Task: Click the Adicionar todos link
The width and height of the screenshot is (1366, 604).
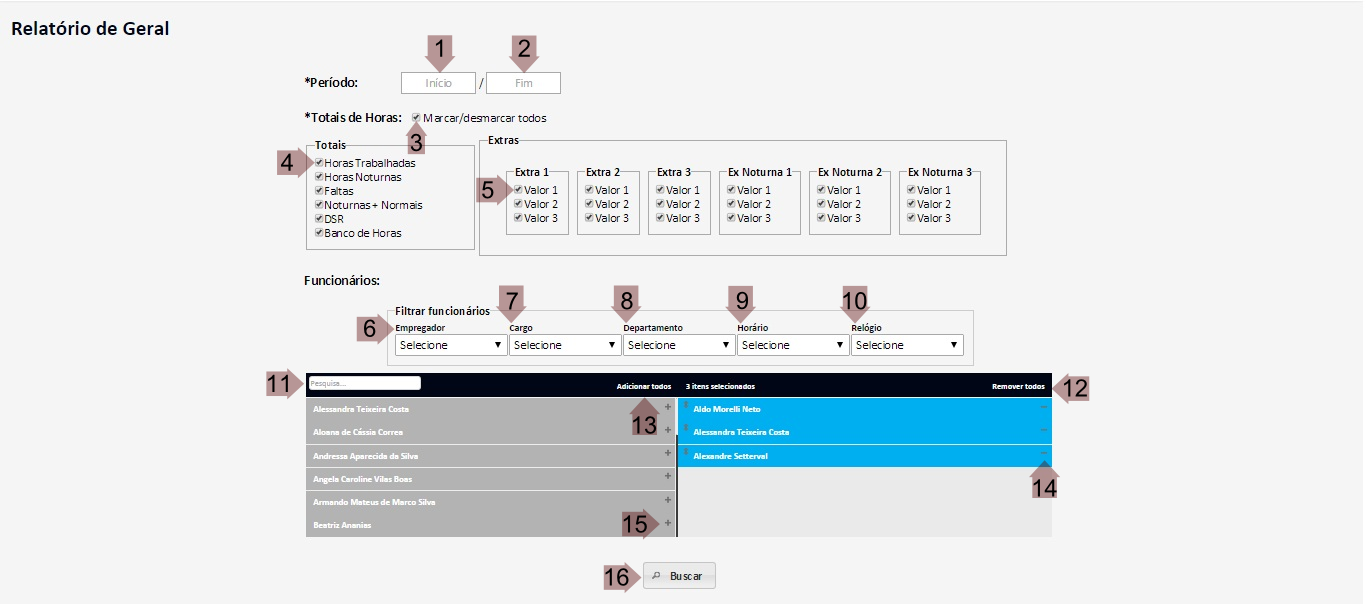Action: coord(643,386)
